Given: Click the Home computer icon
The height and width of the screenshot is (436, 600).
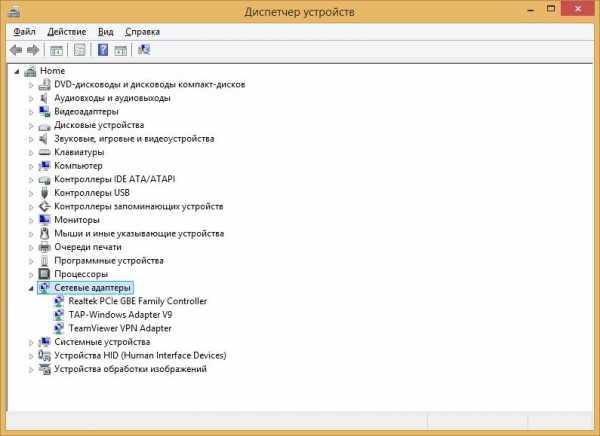Looking at the screenshot, I should coord(30,71).
